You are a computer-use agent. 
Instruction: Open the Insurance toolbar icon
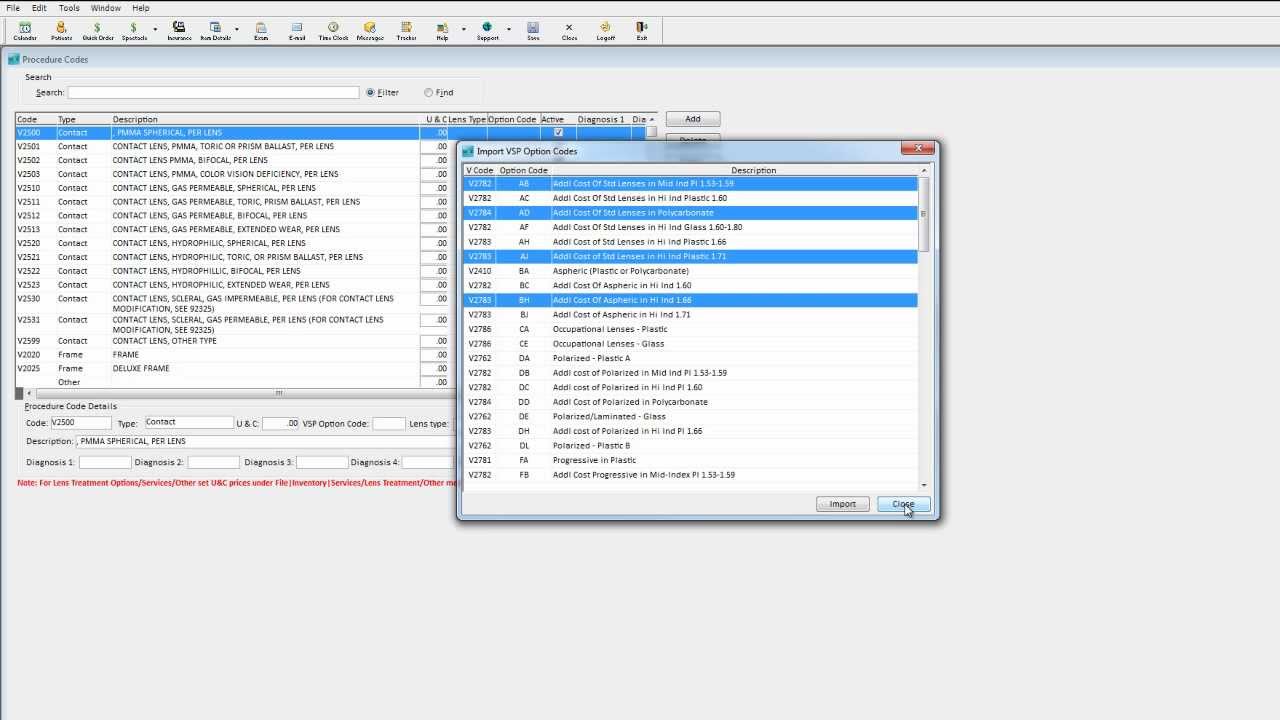click(179, 31)
